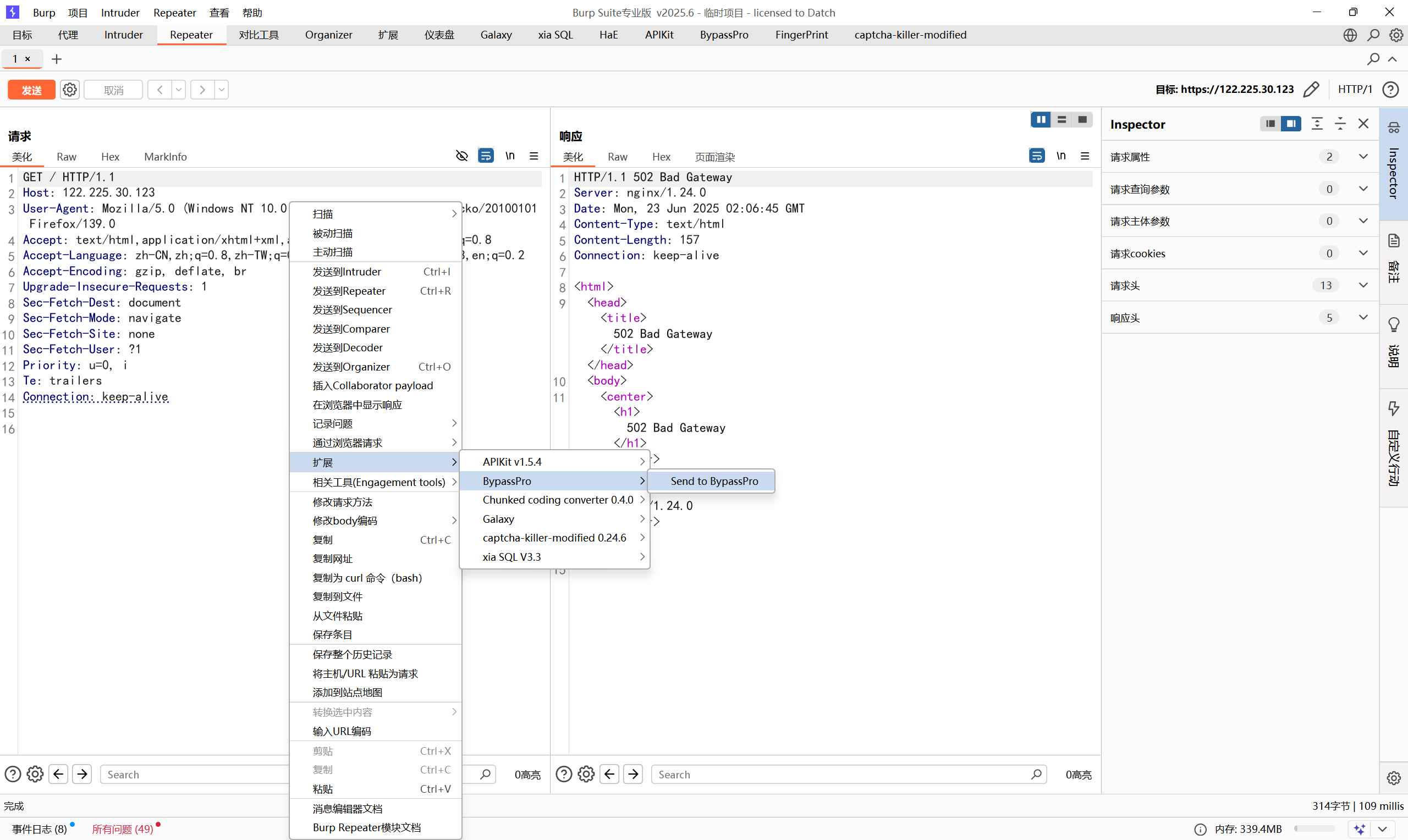
Task: Open the response panel hamburger menu
Action: point(1085,156)
